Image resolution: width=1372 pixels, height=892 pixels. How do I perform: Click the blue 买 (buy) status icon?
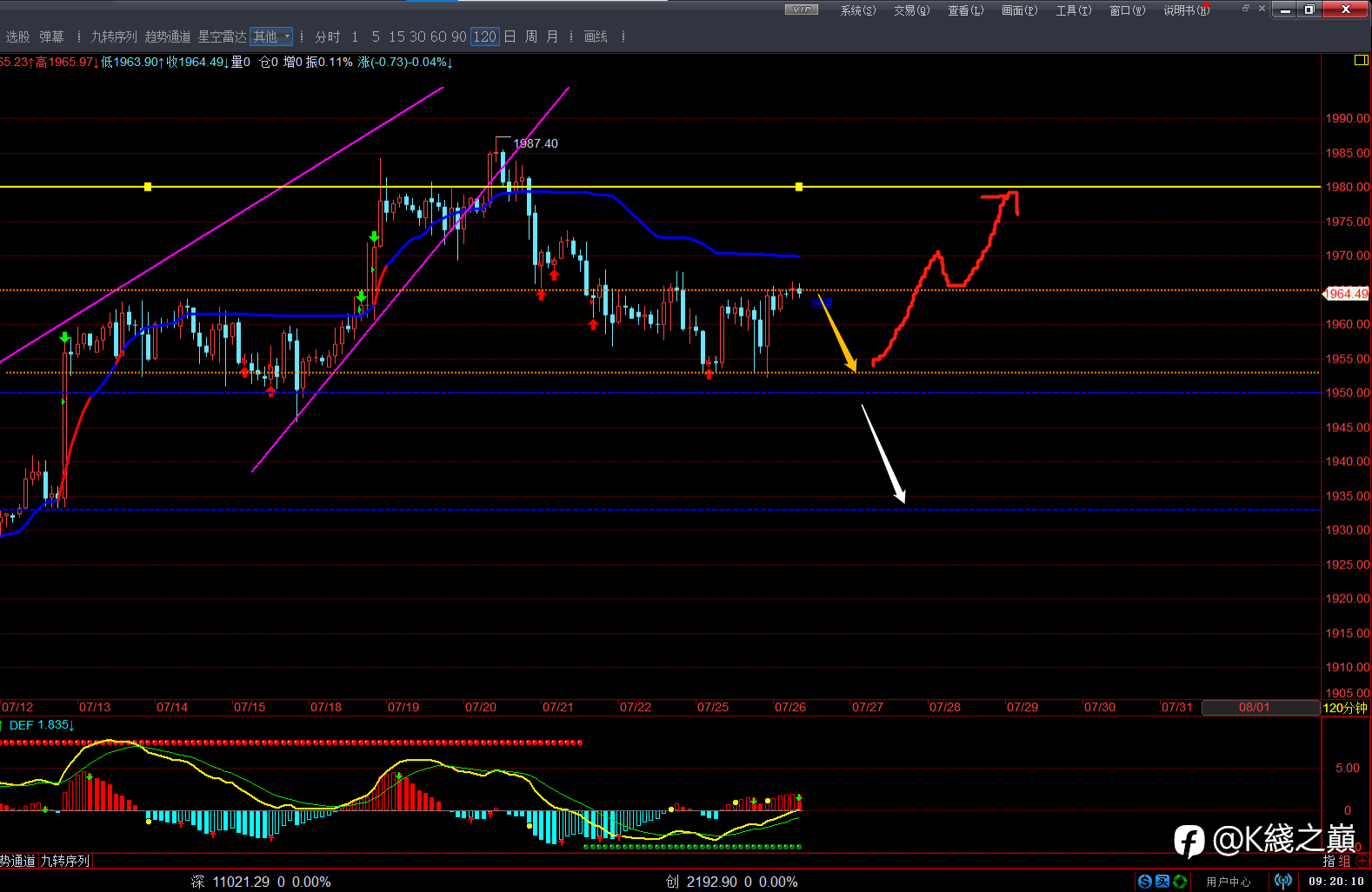coord(1162,882)
